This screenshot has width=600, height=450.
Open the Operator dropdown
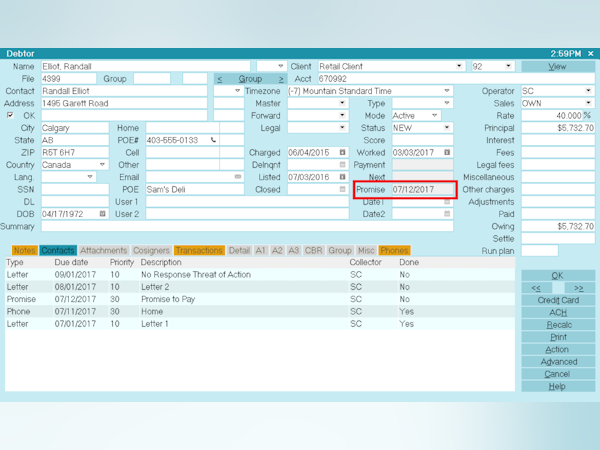point(588,91)
